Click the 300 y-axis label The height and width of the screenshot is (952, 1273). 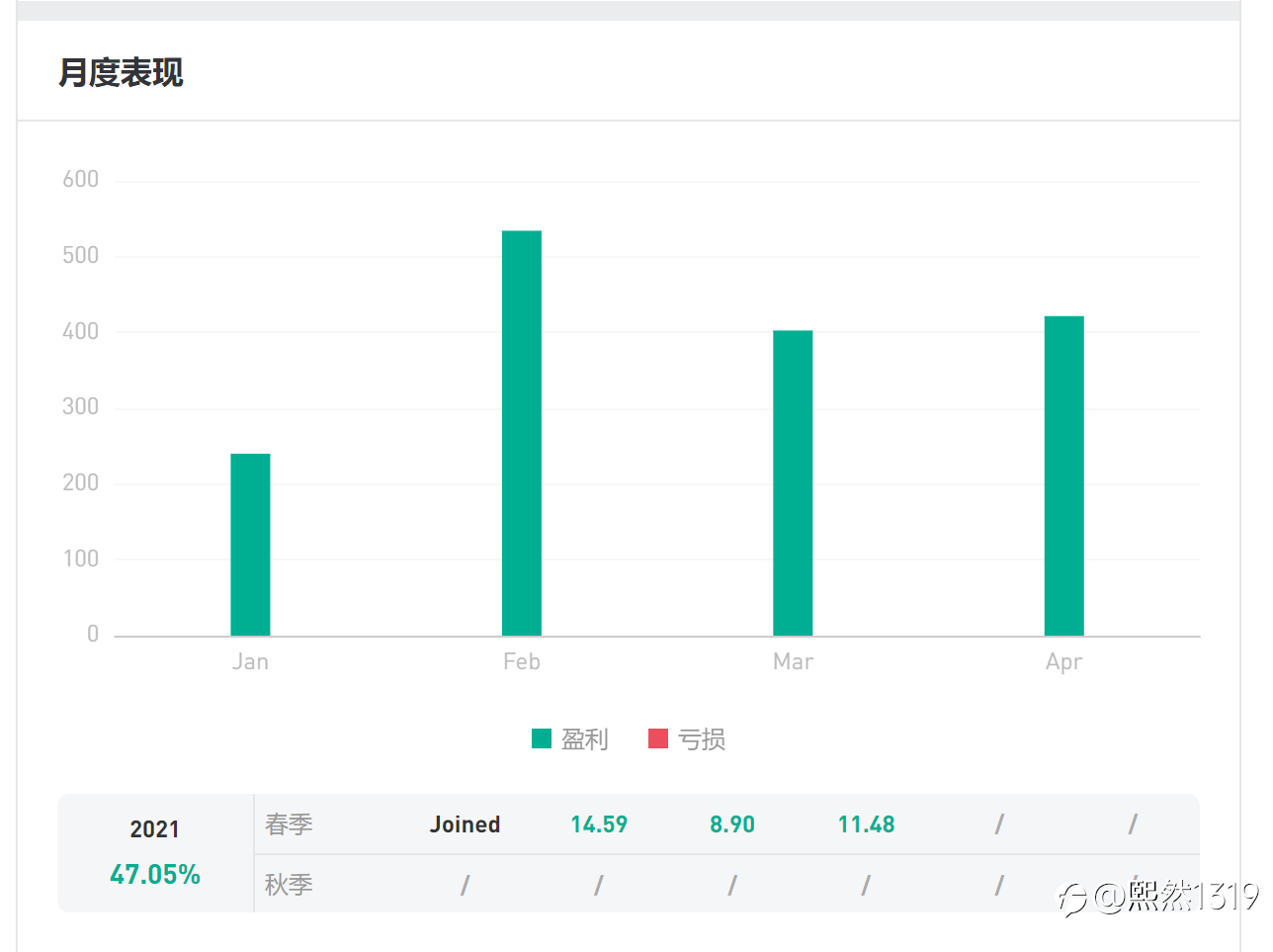click(81, 406)
